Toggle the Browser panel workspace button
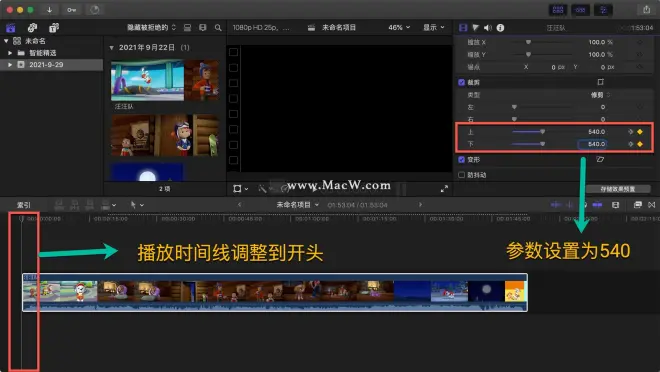The width and height of the screenshot is (660, 372). (x=558, y=10)
